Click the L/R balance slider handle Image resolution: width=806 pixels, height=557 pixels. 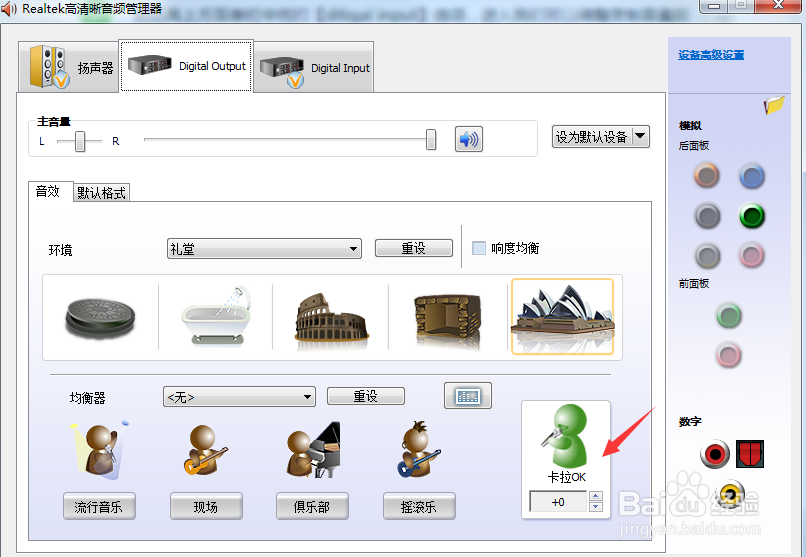80,141
